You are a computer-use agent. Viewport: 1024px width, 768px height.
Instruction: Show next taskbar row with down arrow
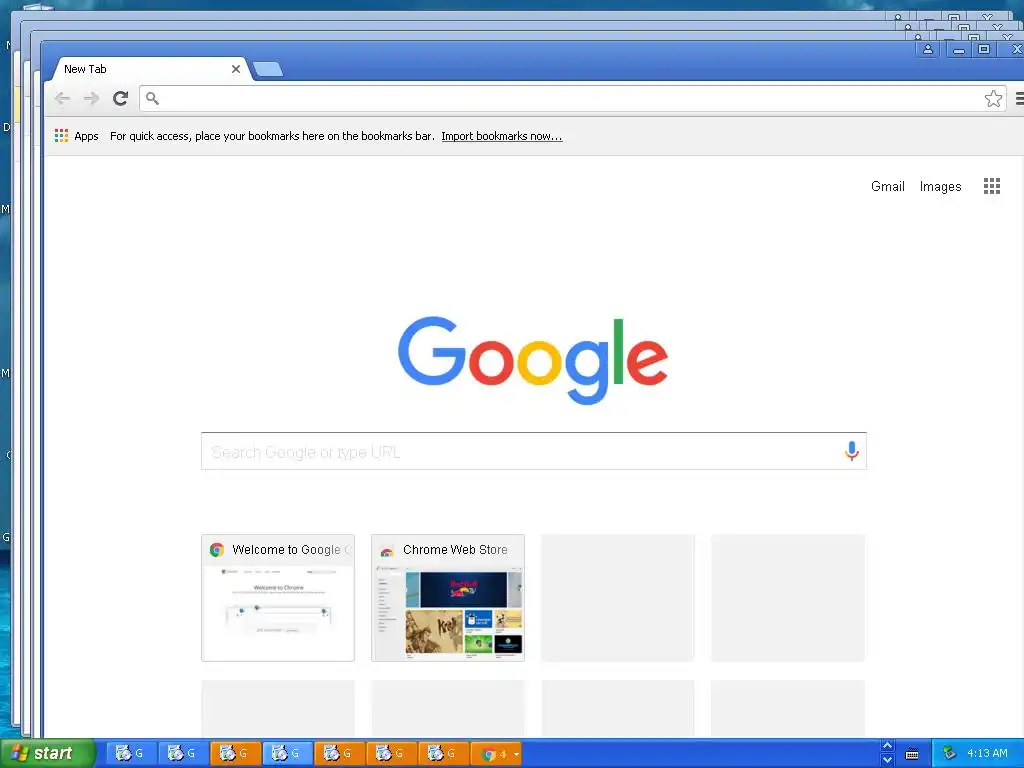tap(887, 760)
